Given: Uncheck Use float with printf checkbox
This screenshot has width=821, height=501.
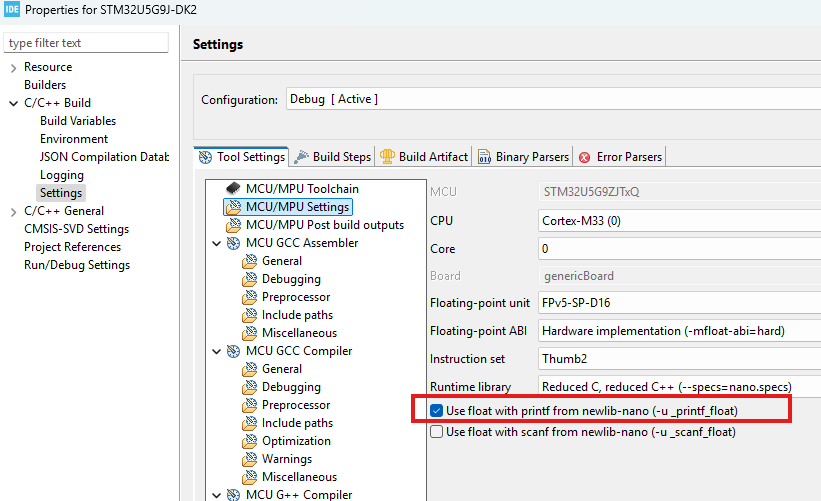Looking at the screenshot, I should point(436,411).
